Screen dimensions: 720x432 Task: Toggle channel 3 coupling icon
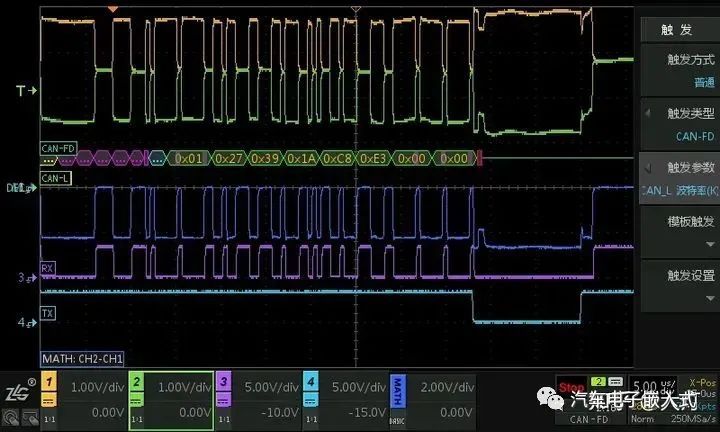pyautogui.click(x=224, y=400)
